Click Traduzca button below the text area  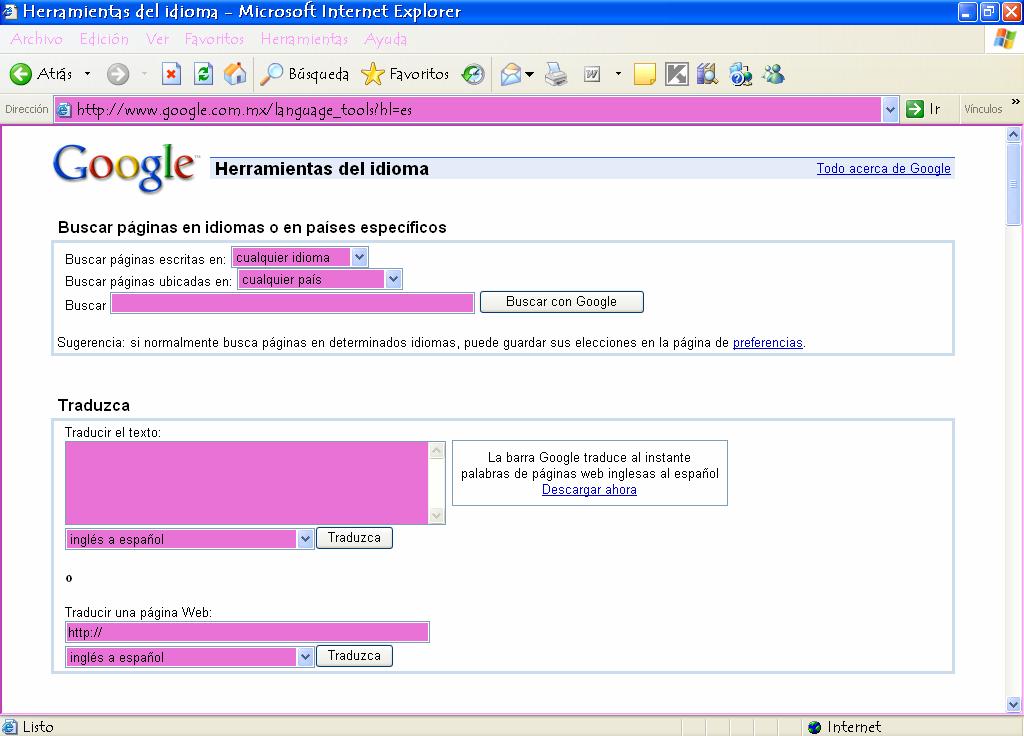(355, 537)
